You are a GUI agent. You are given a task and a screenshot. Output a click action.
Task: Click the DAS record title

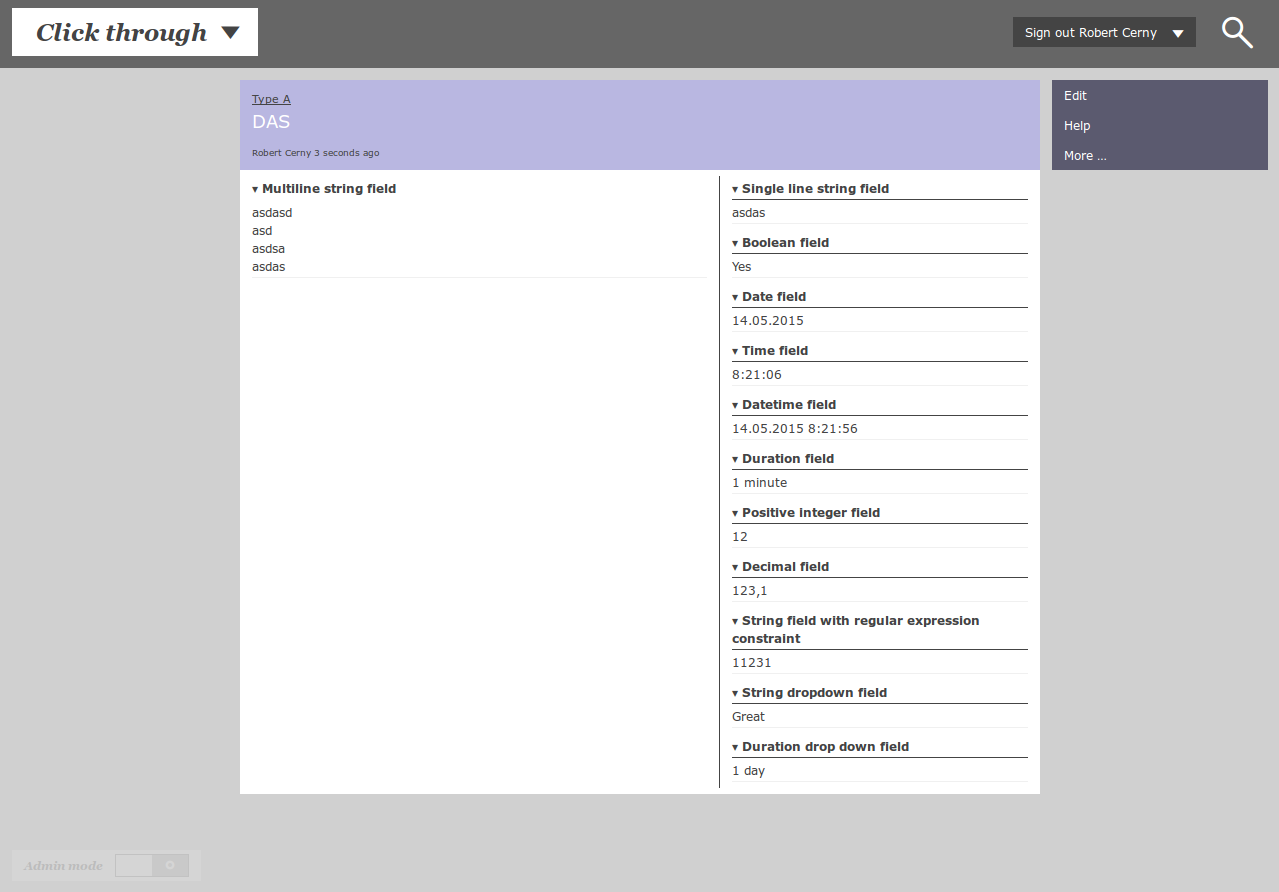point(271,122)
